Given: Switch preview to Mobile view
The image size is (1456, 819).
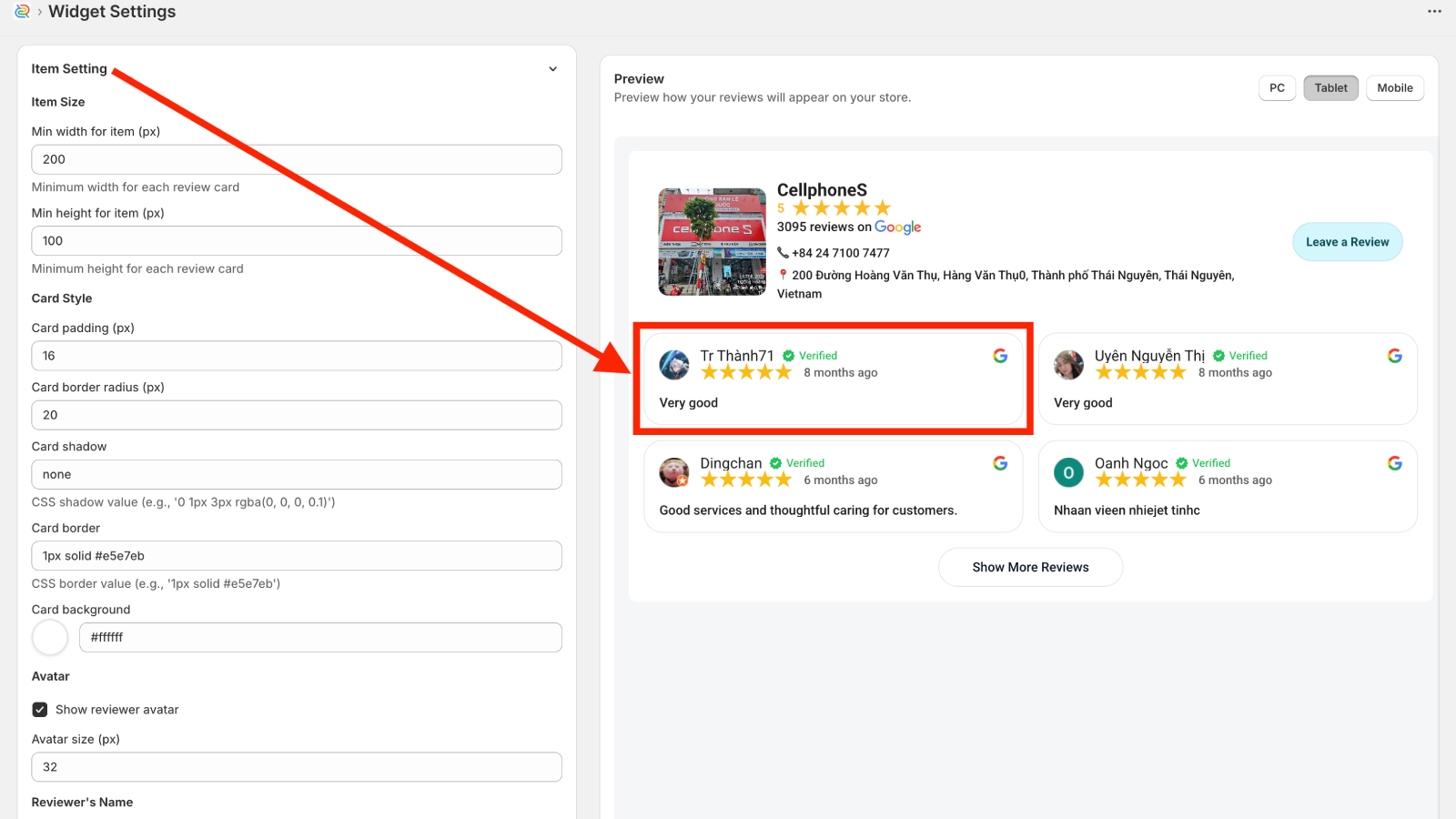Looking at the screenshot, I should click(1394, 87).
